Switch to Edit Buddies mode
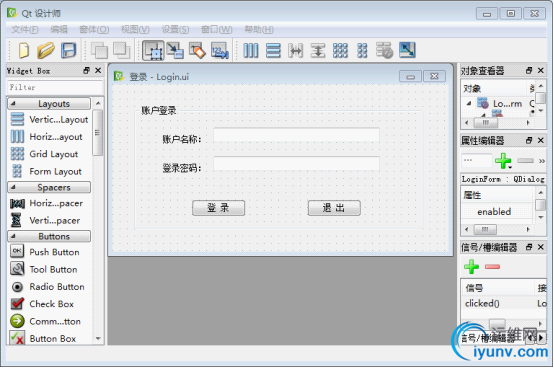Screen dimensions: 554x368 [x=197, y=50]
